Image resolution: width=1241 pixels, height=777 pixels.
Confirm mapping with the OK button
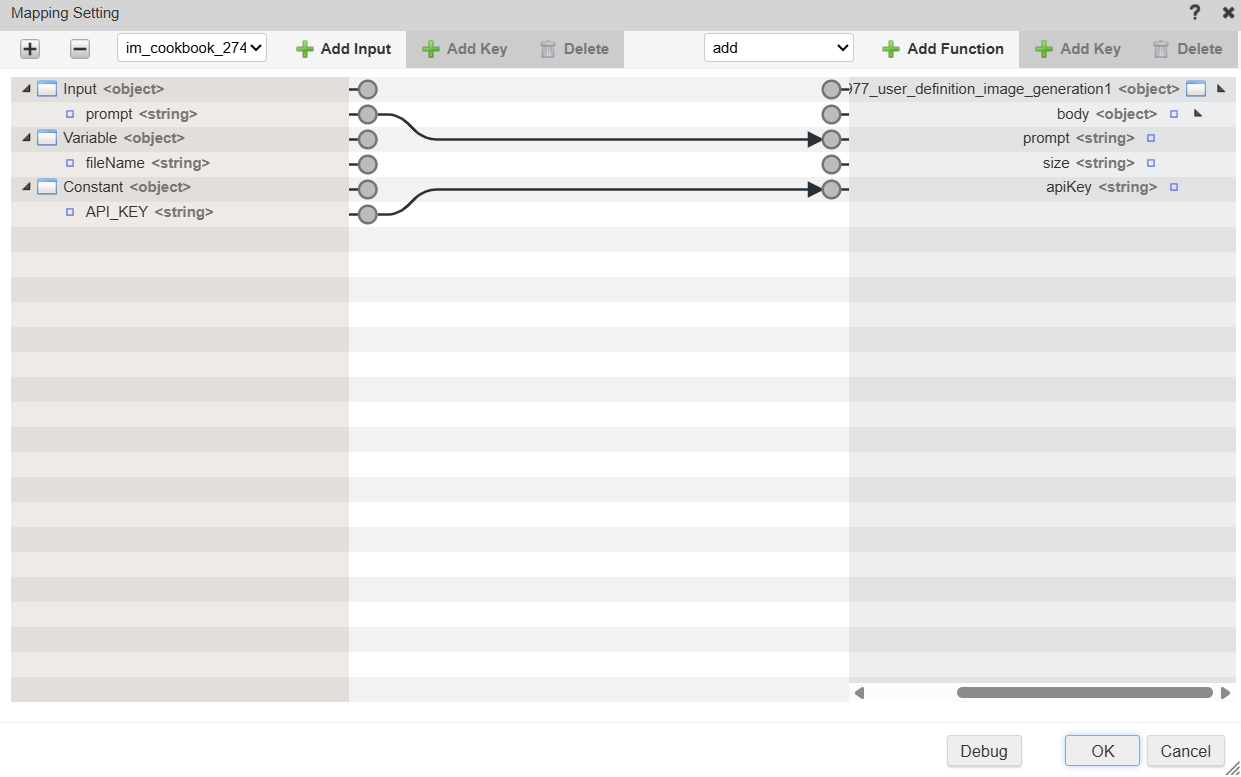pos(1102,751)
